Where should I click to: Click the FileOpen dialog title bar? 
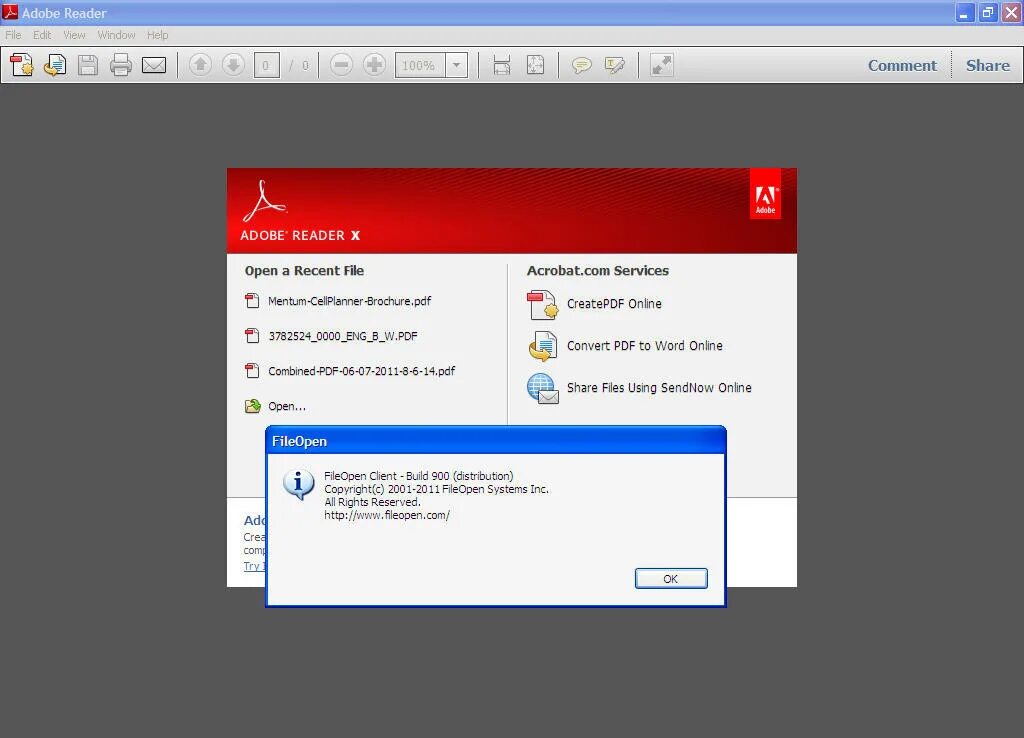(x=496, y=441)
